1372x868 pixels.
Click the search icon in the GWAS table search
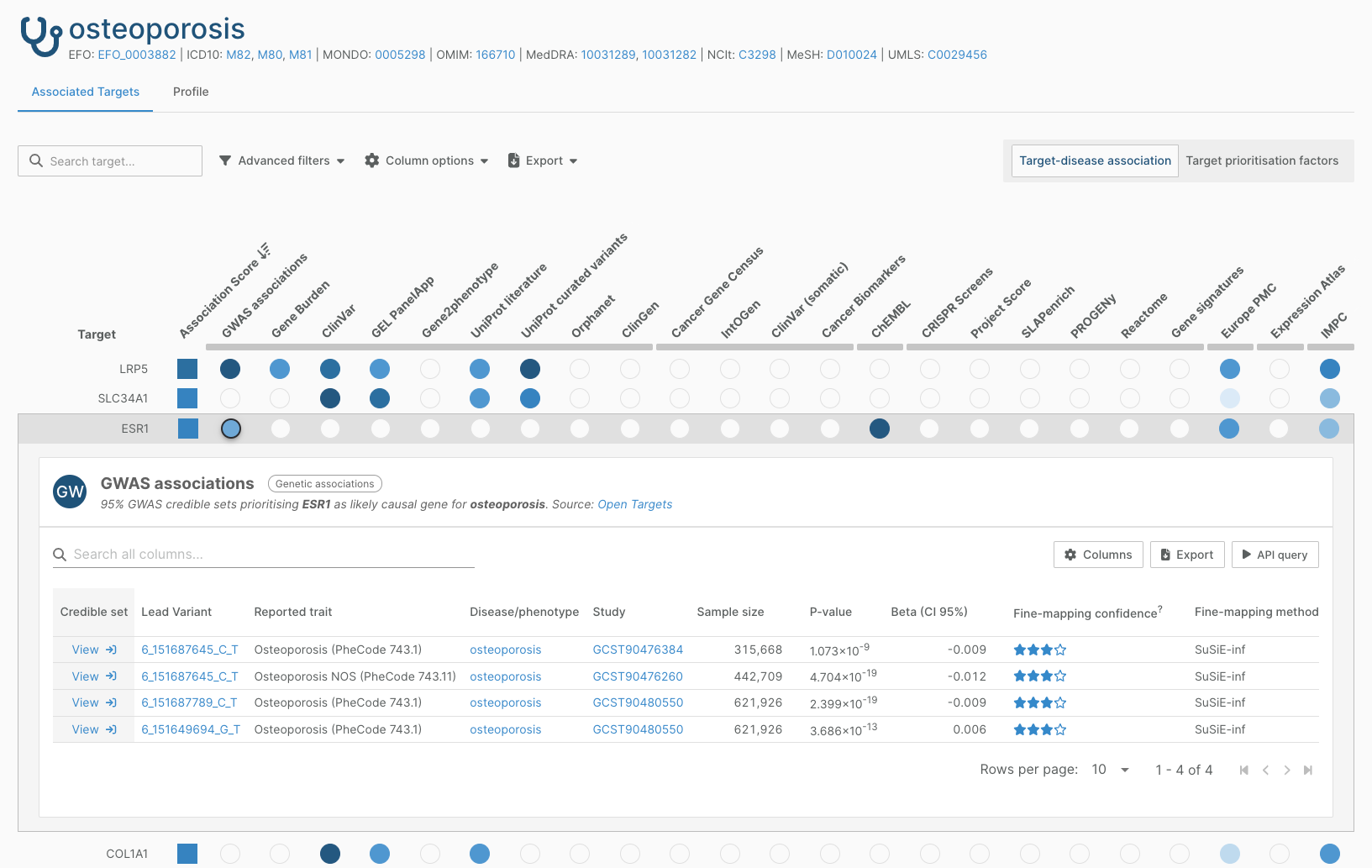point(60,555)
